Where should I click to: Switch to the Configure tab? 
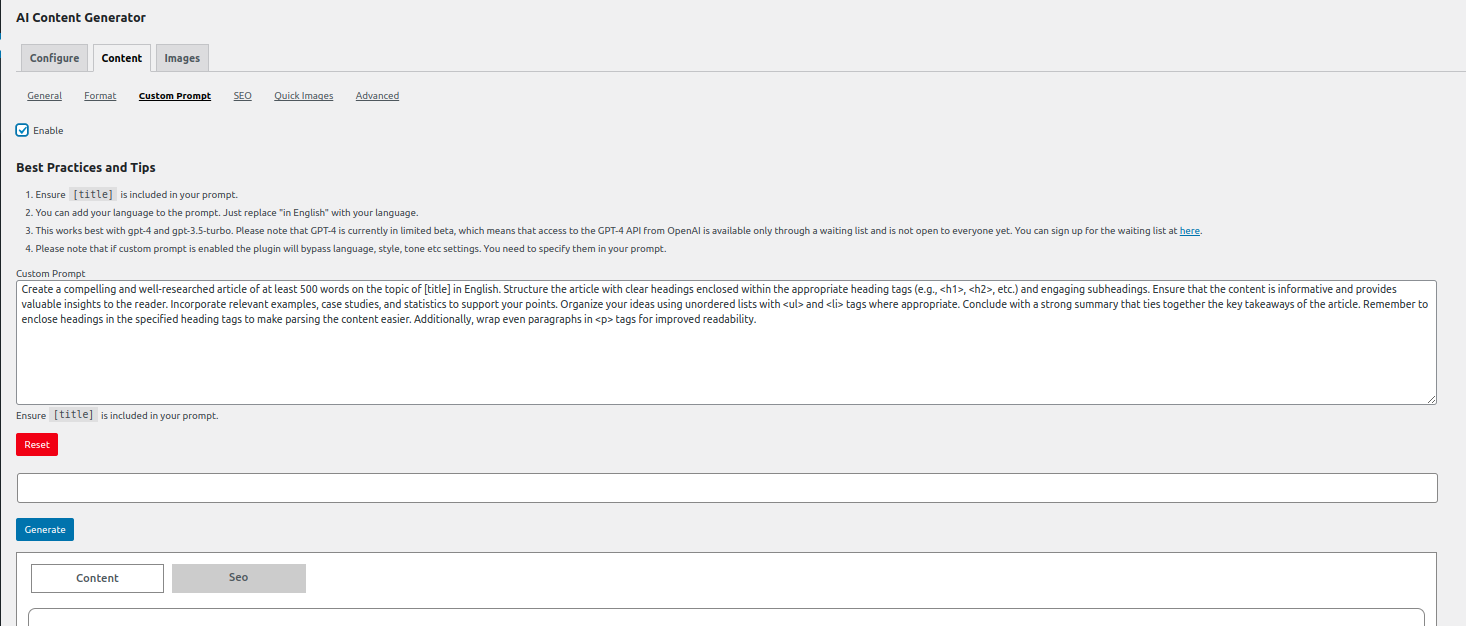(x=54, y=58)
